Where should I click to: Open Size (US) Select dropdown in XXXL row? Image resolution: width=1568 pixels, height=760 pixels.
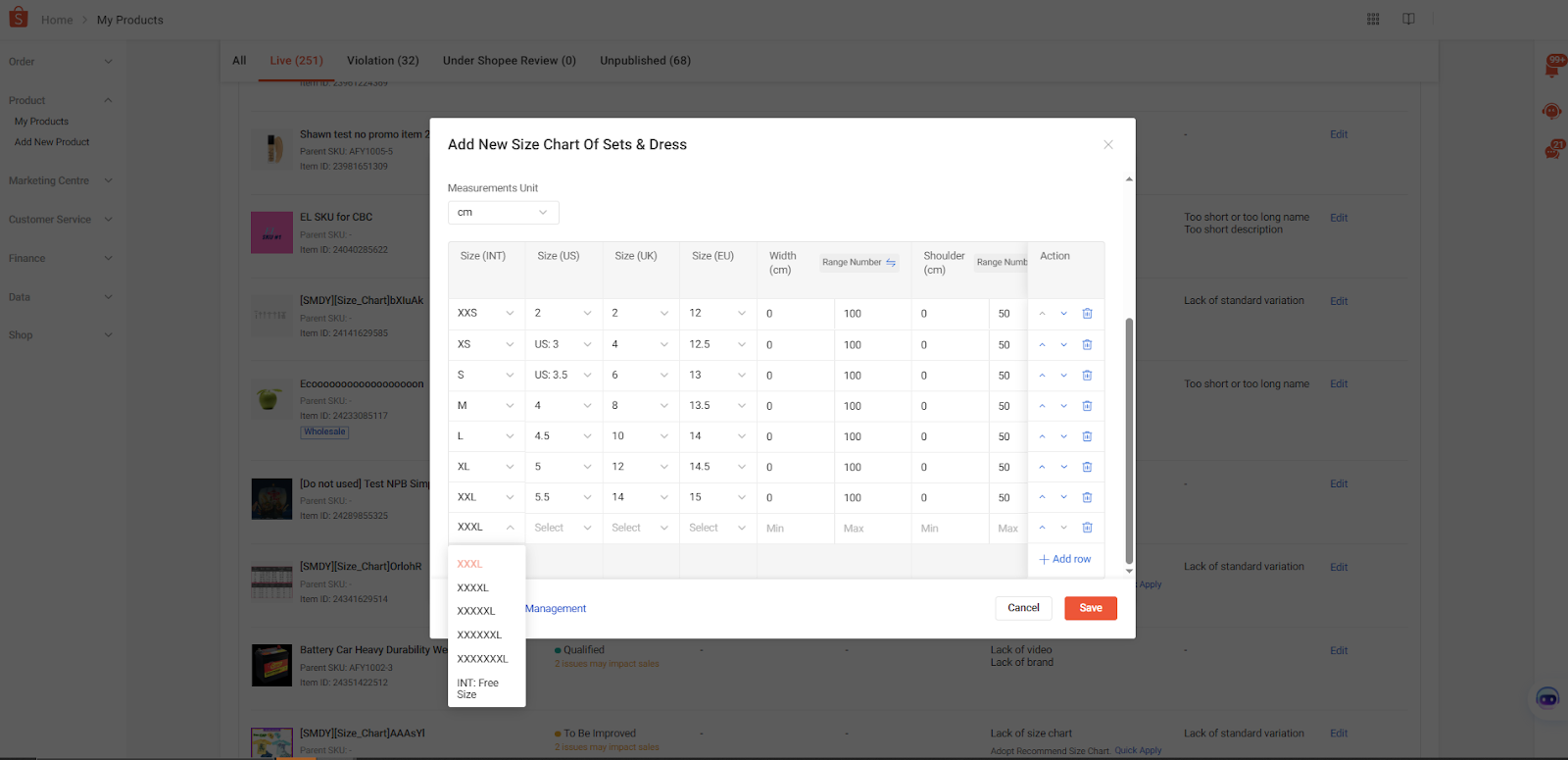(x=563, y=528)
